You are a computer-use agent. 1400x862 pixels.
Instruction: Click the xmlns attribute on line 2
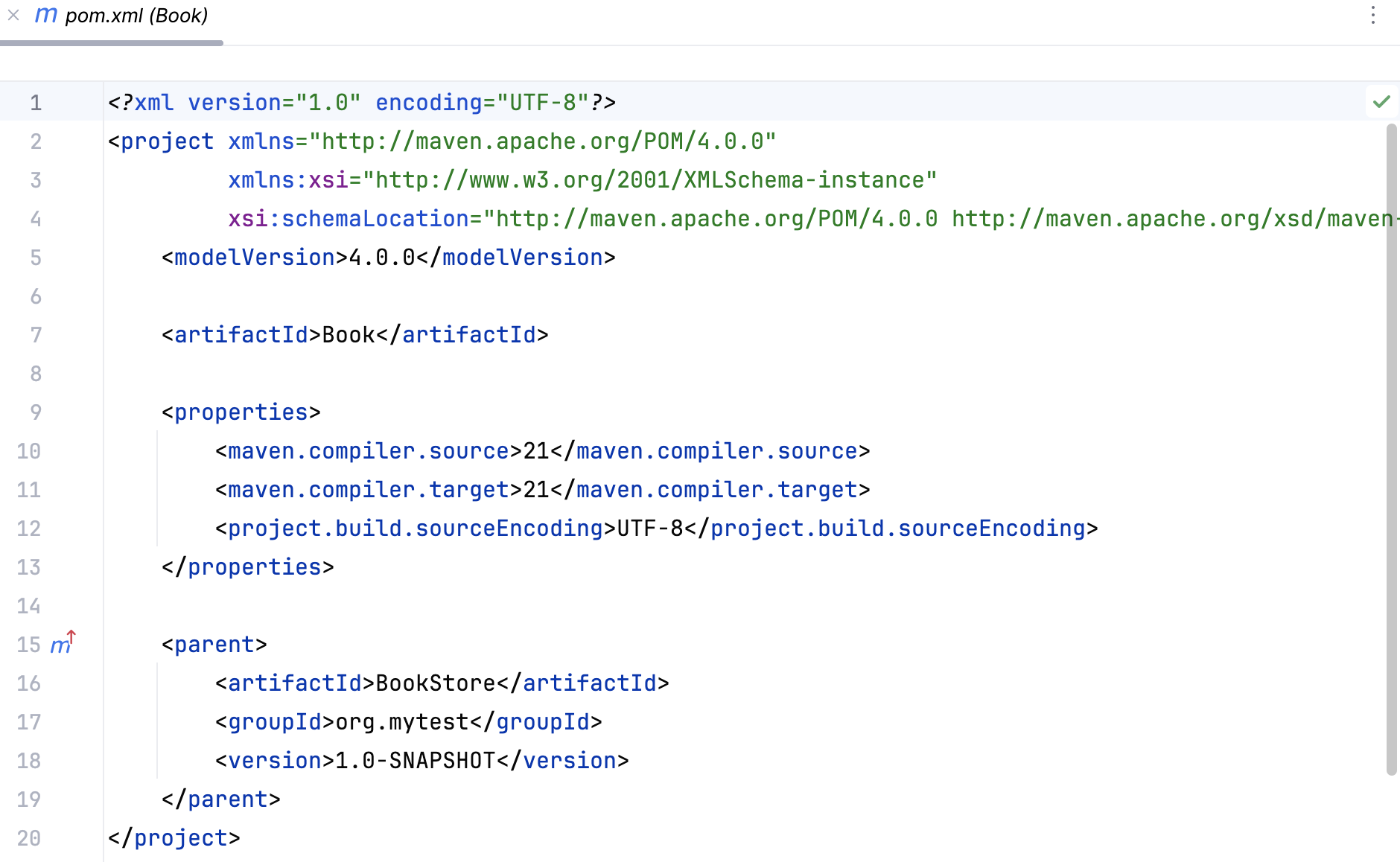pyautogui.click(x=261, y=141)
